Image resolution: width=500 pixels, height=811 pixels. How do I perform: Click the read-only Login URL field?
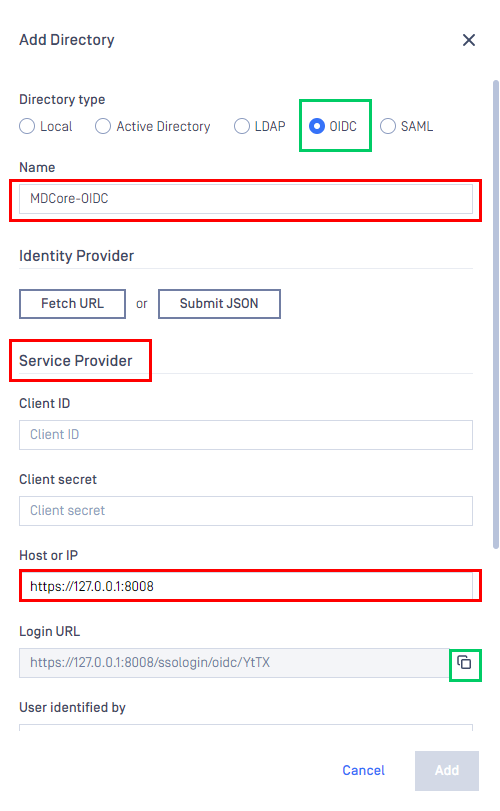(x=234, y=663)
